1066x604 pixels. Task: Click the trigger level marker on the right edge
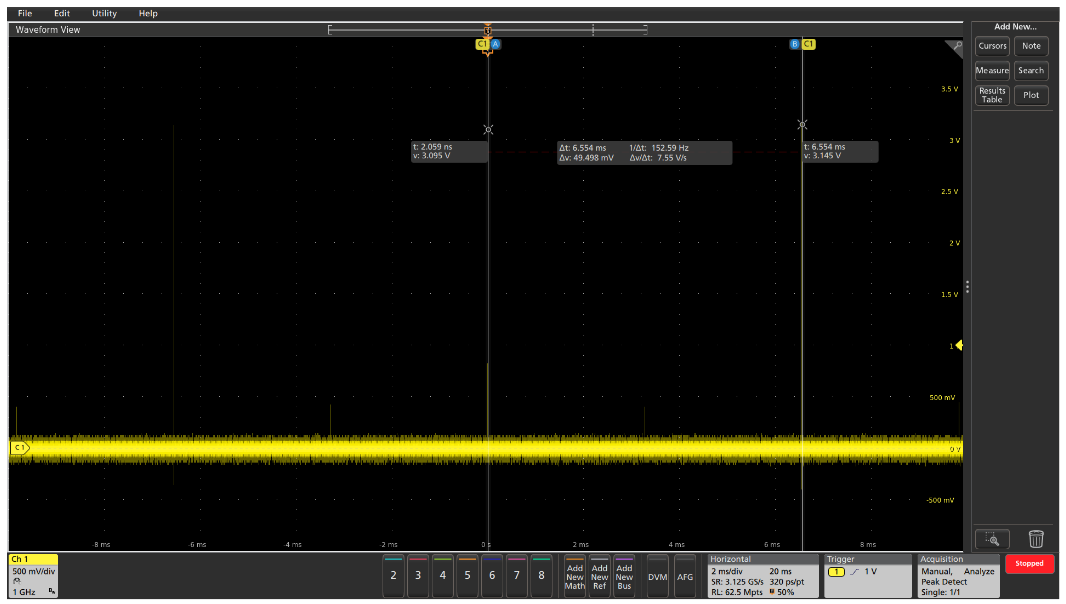coord(960,346)
